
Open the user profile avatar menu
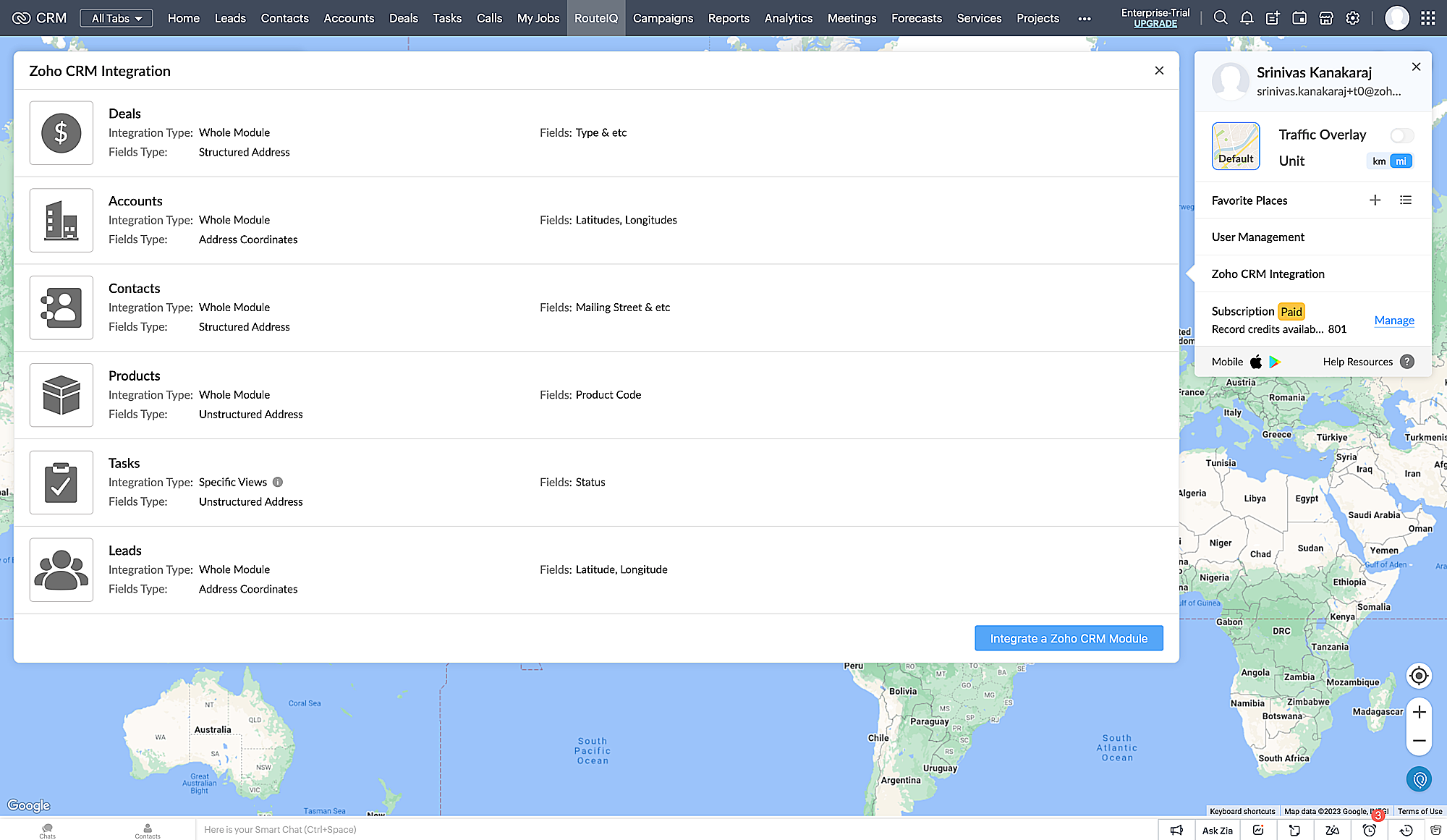pyautogui.click(x=1396, y=18)
